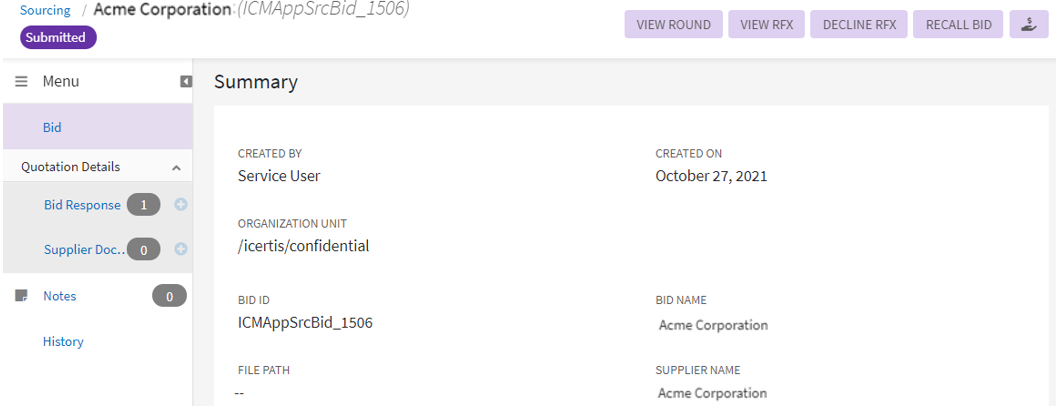Open the History menu item
1060x409 pixels.
coord(63,341)
